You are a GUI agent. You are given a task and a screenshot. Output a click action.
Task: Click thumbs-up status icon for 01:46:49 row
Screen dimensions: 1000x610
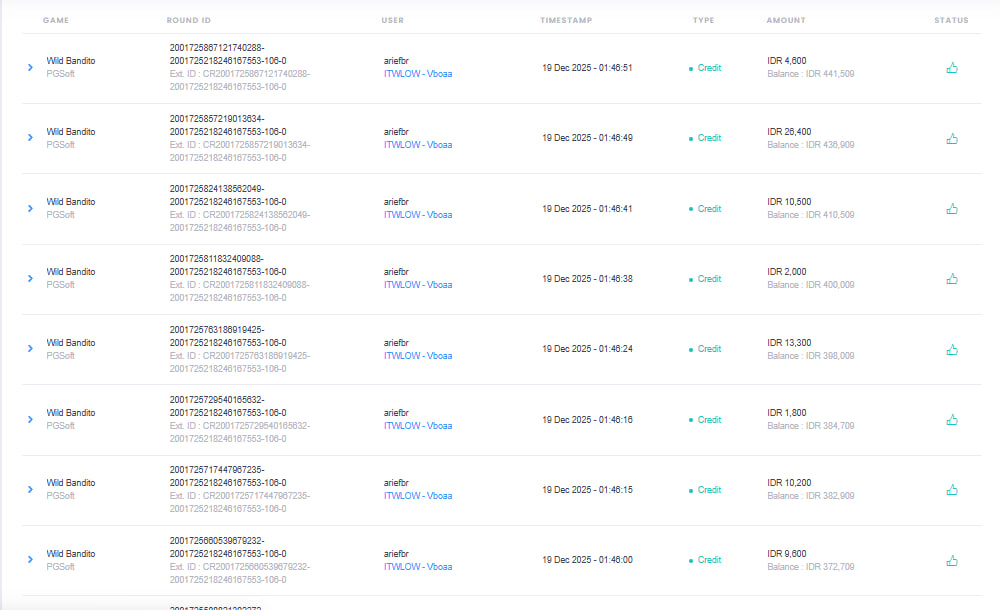952,138
